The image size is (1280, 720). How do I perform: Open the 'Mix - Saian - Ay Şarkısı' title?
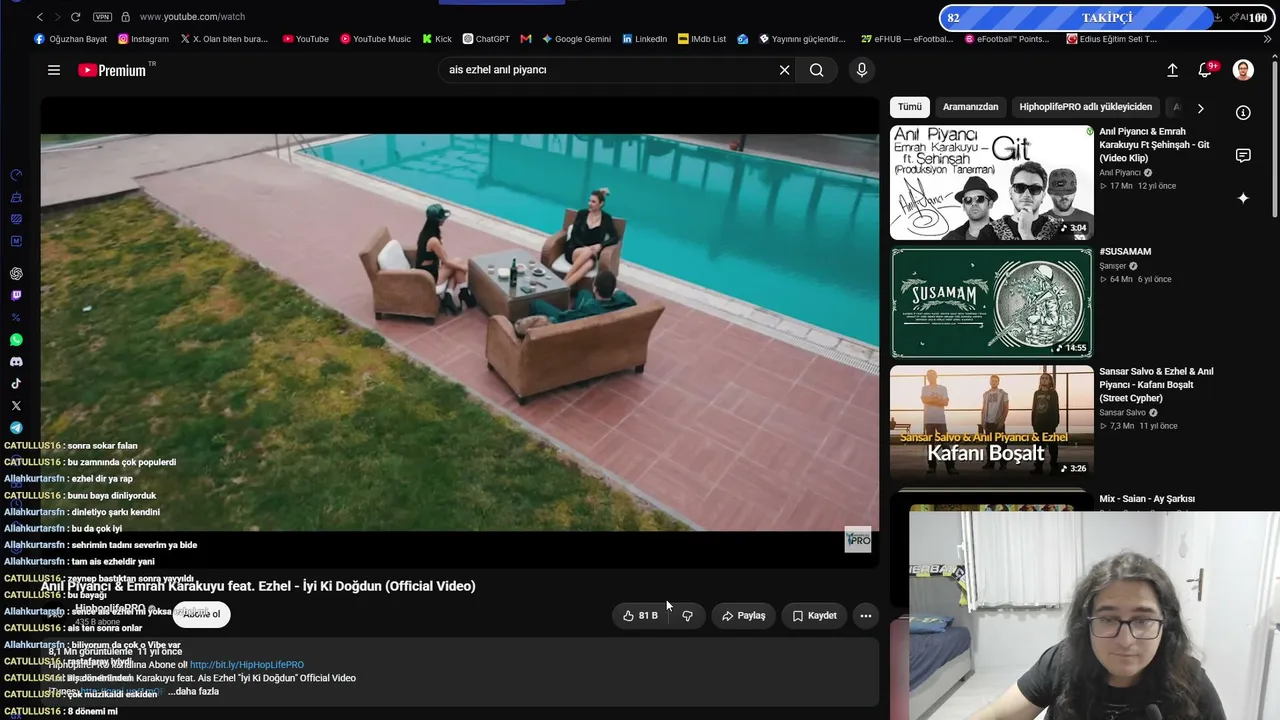point(1147,499)
